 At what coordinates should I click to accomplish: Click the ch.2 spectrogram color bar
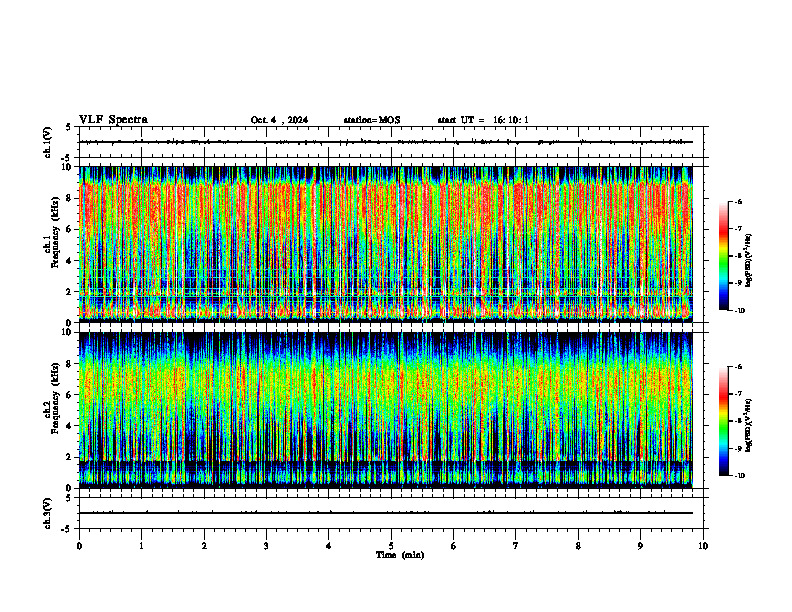(723, 421)
